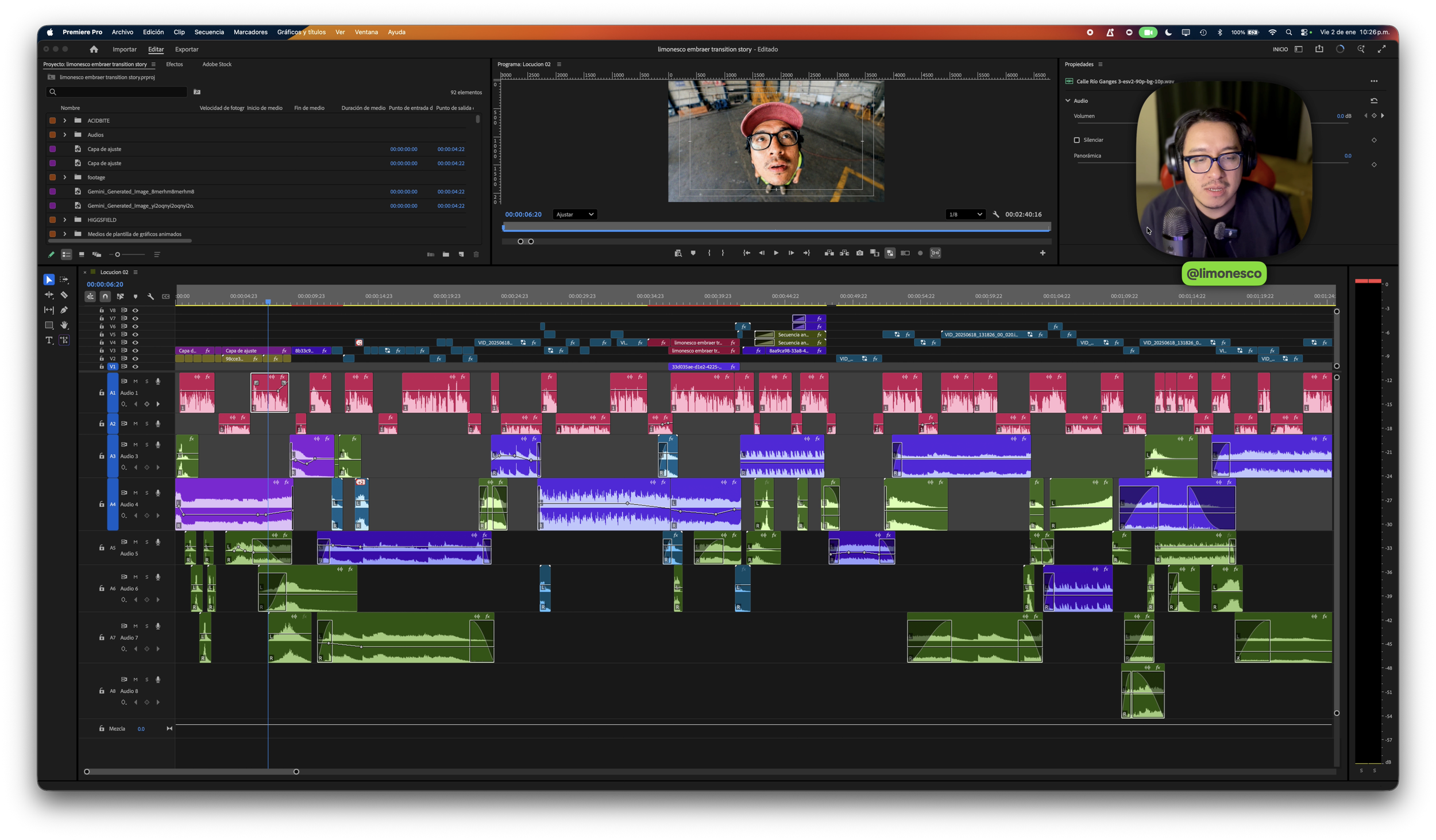The height and width of the screenshot is (840, 1436).
Task: Select the Ripple Edit tool
Action: (x=49, y=295)
